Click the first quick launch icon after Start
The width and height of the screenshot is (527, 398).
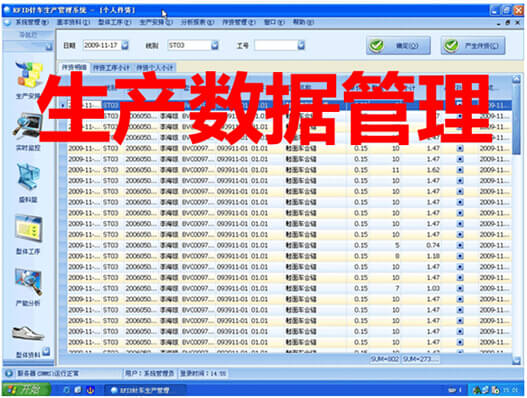tap(67, 390)
